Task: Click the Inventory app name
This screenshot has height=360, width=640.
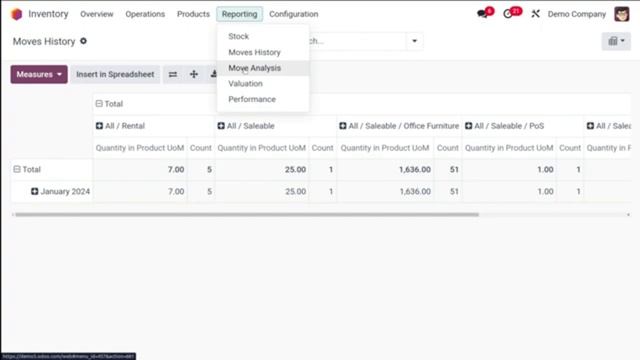Action: (x=48, y=14)
